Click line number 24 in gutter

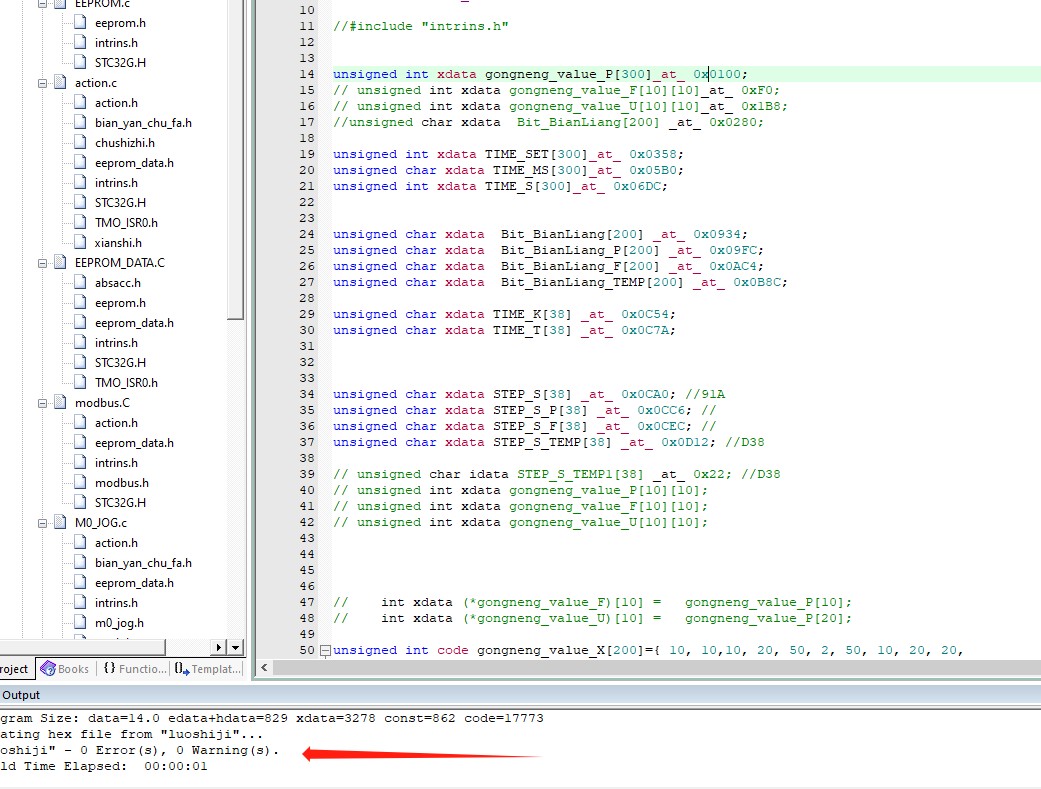[307, 234]
